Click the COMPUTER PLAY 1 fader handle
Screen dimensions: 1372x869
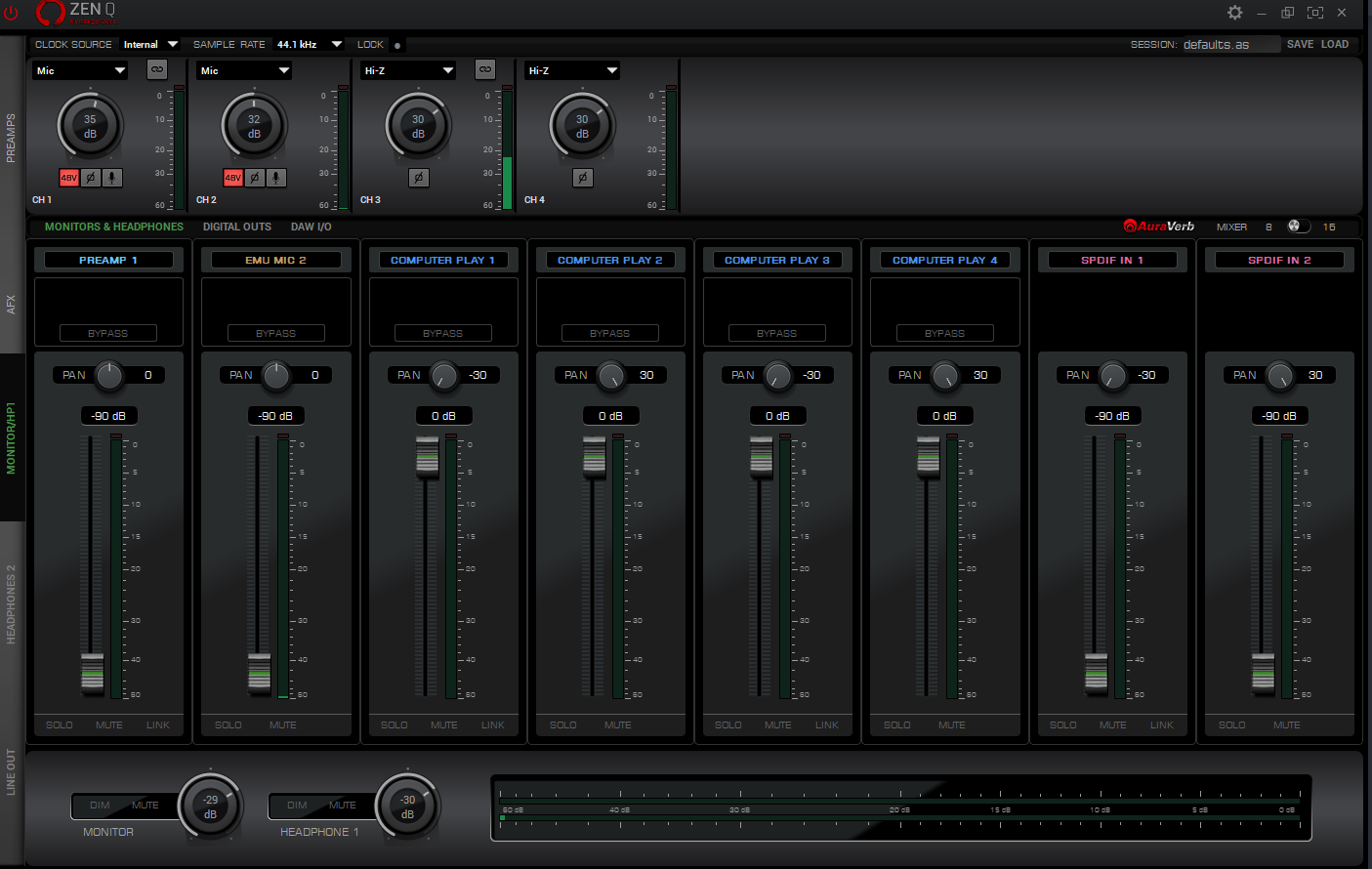click(x=427, y=456)
